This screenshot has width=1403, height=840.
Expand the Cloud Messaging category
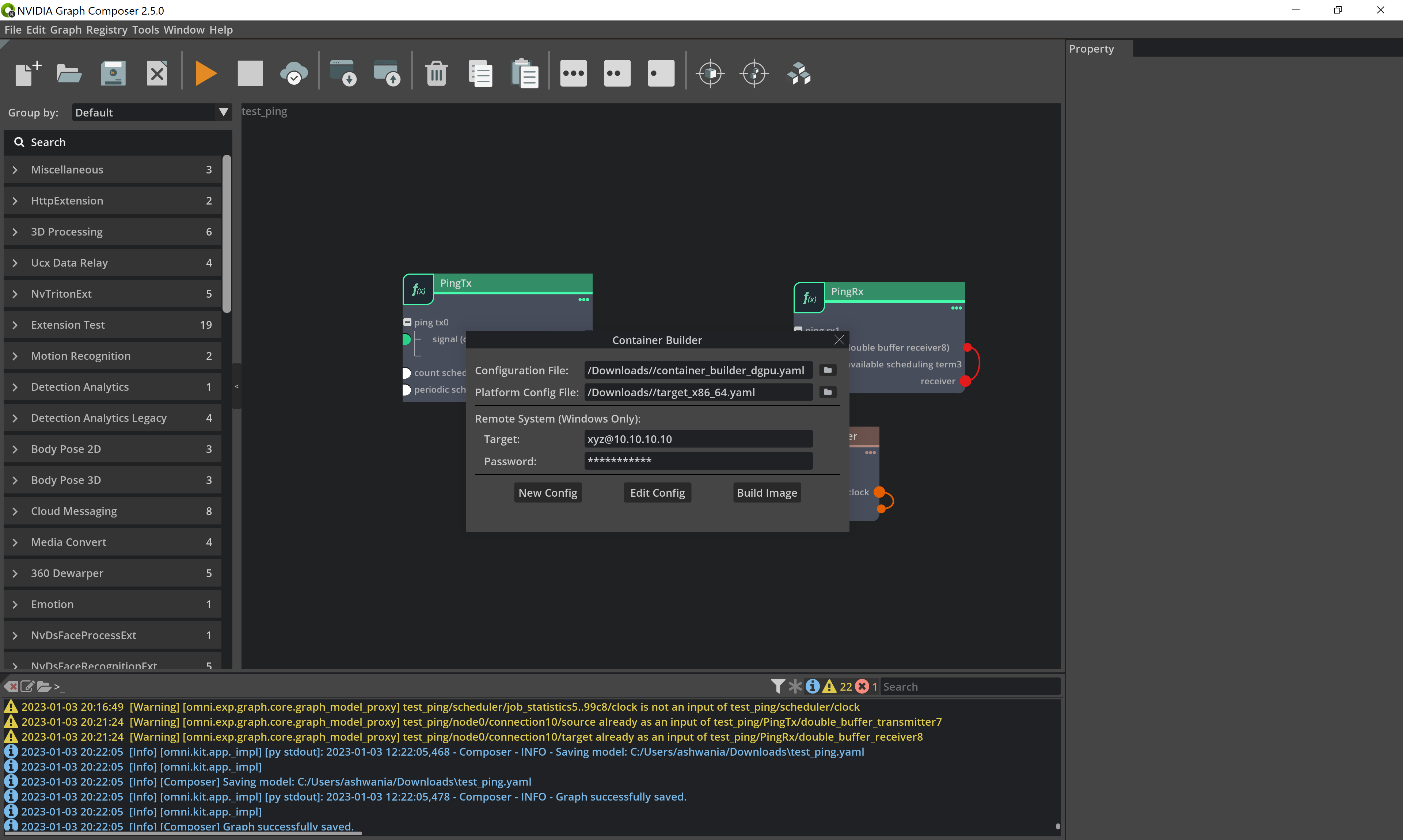[15, 511]
